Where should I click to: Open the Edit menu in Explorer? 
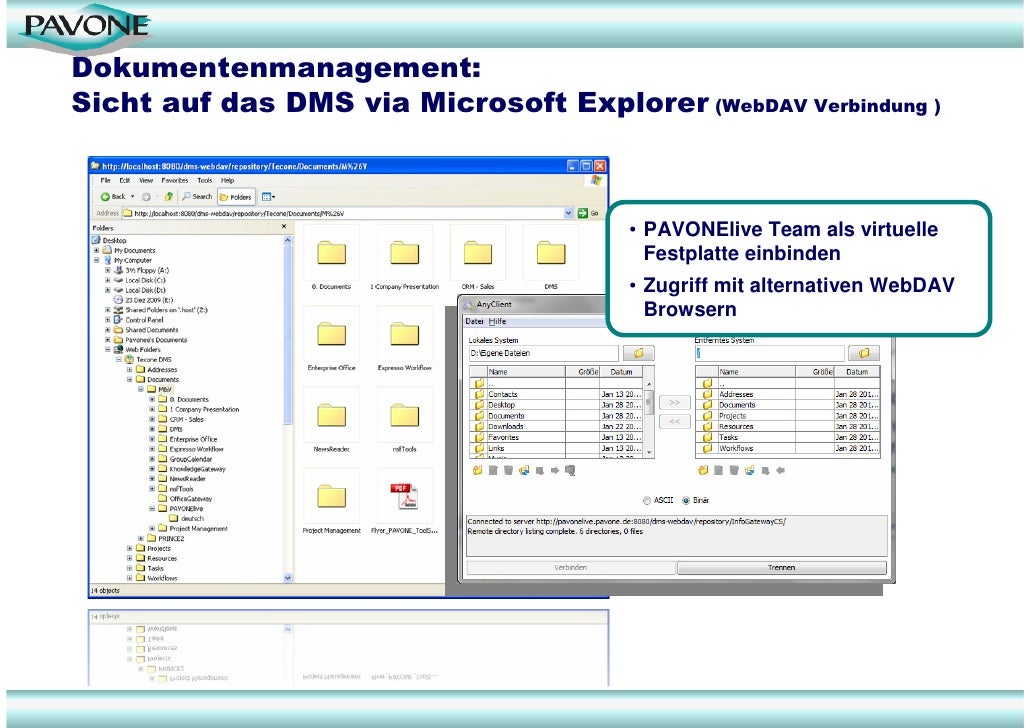[124, 180]
